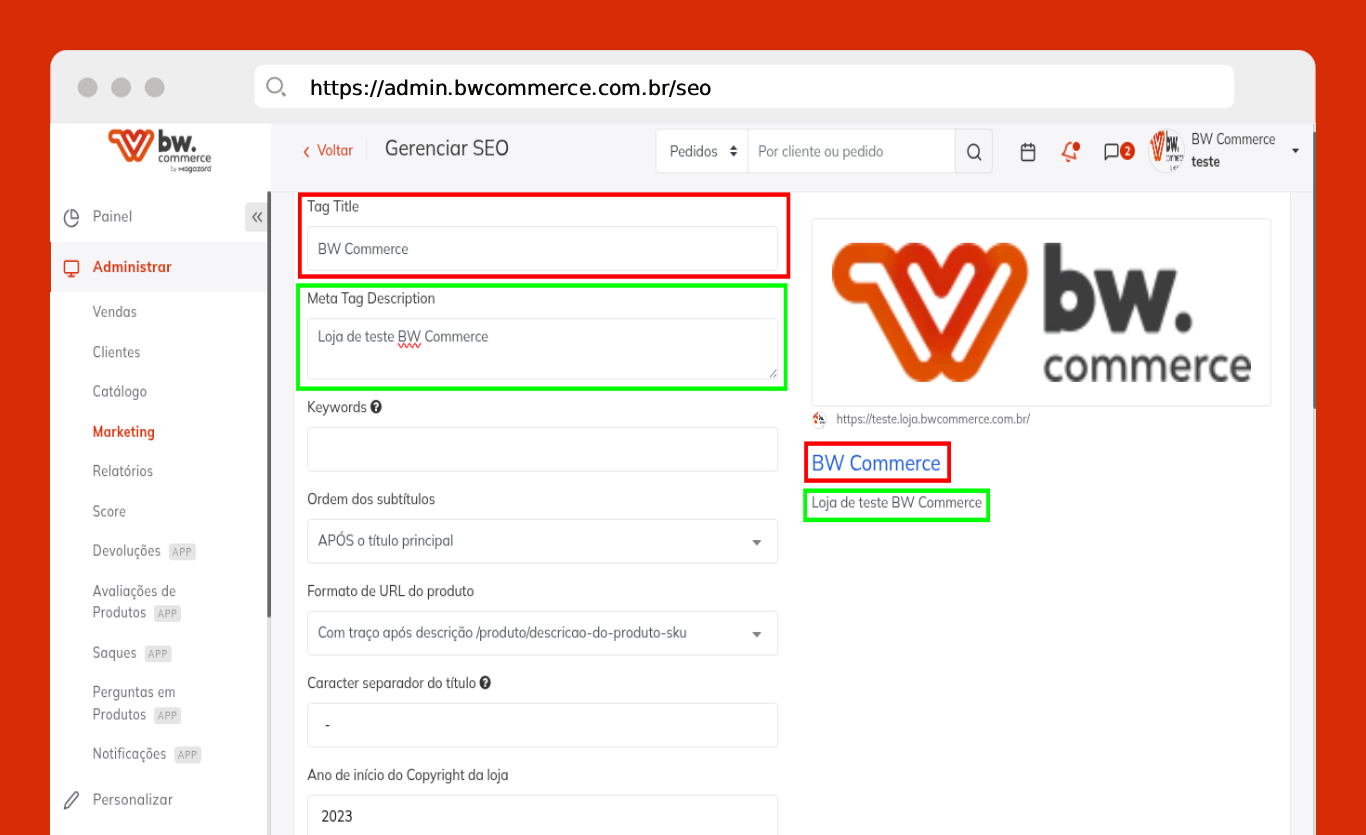
Task: Click the blue BW Commerce preview title
Action: 876,463
